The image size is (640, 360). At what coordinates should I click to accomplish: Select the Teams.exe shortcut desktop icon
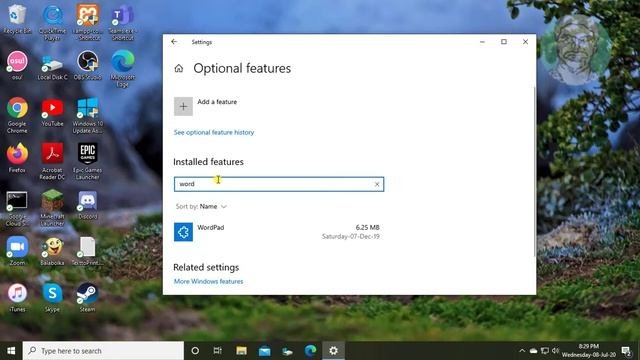(122, 22)
